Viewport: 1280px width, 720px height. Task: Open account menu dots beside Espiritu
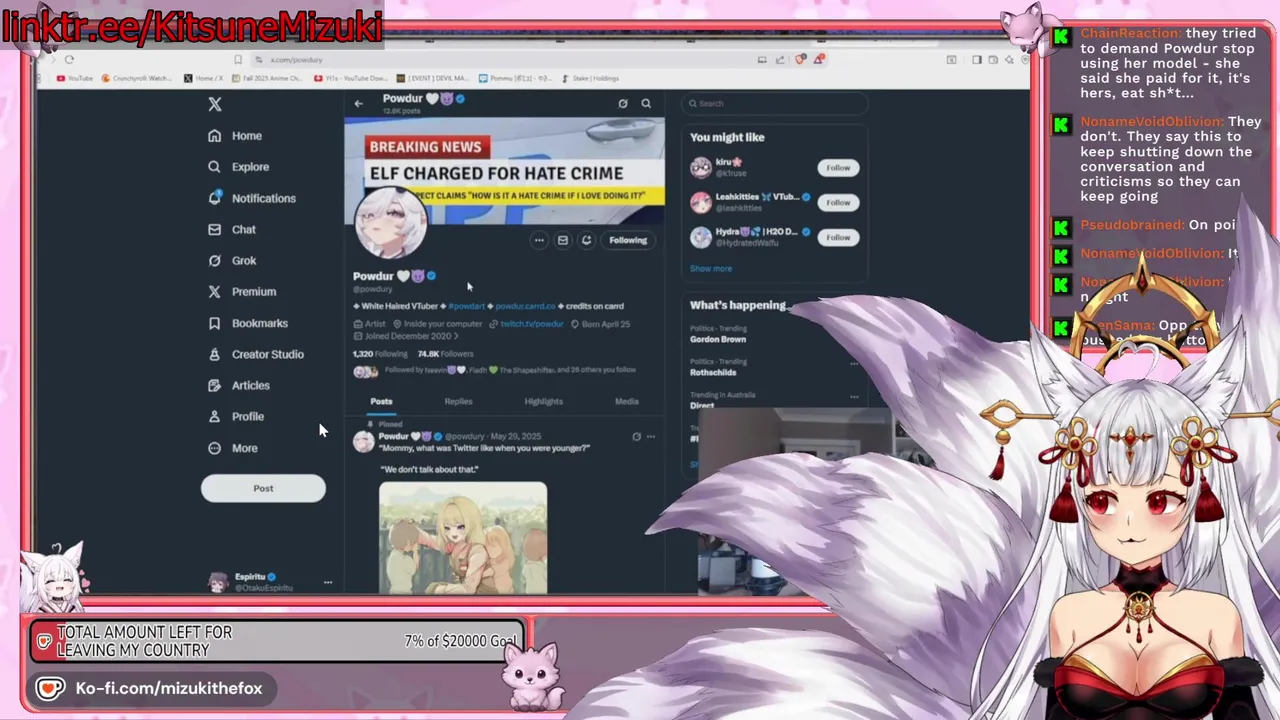327,582
